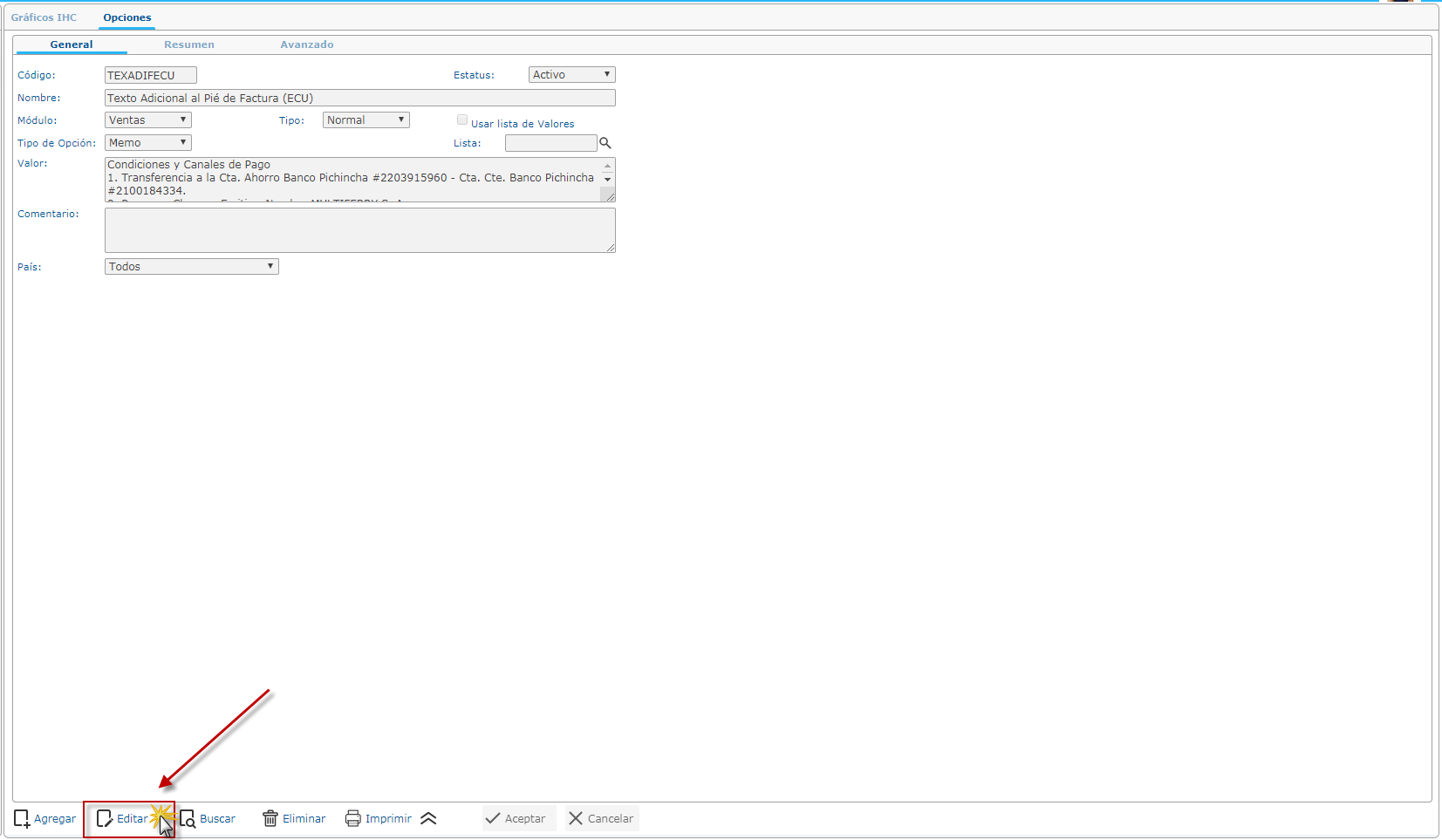1442x840 pixels.
Task: Click the Agregar new-record icon
Action: 22,819
